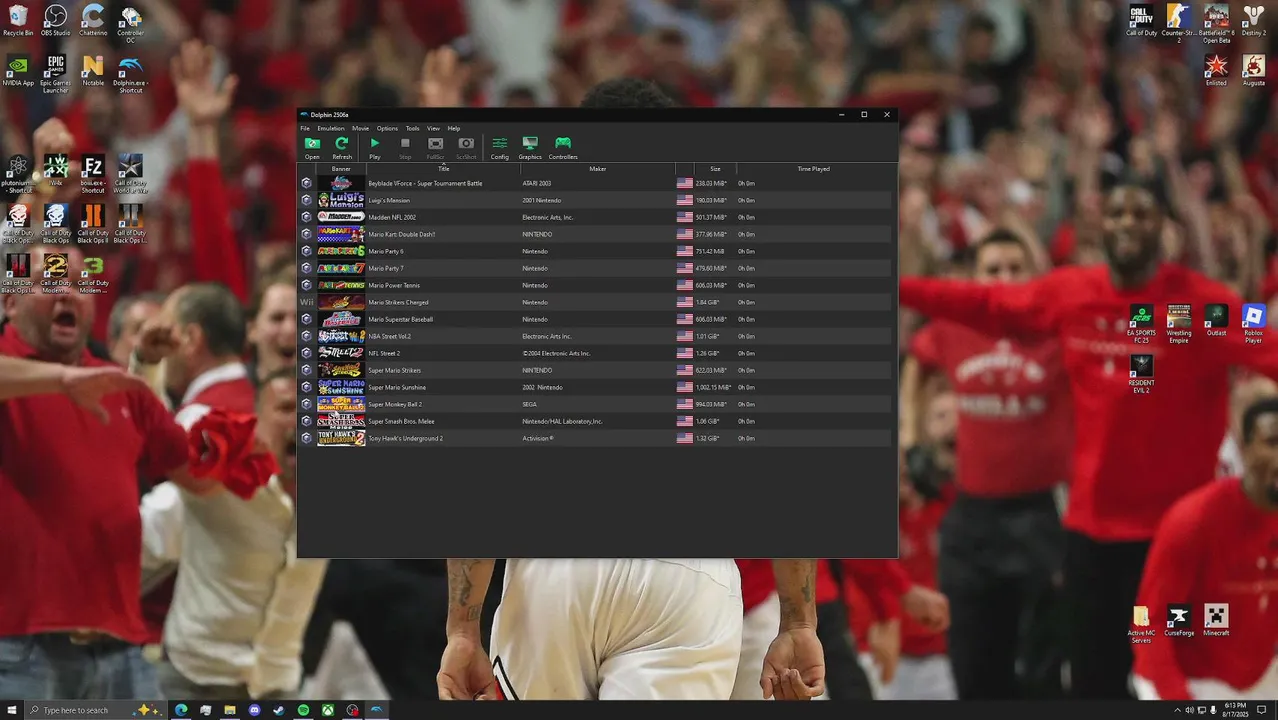Image resolution: width=1278 pixels, height=720 pixels.
Task: Click the Banner column header
Action: coord(341,169)
